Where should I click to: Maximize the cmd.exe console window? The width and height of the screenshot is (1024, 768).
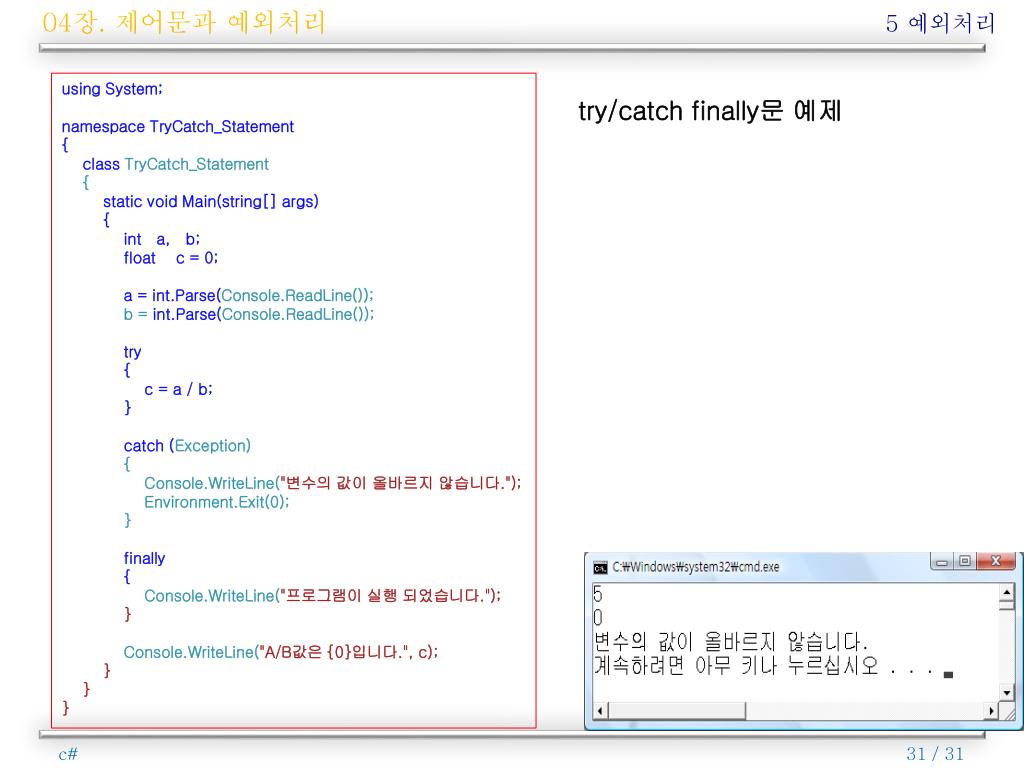pyautogui.click(x=965, y=561)
